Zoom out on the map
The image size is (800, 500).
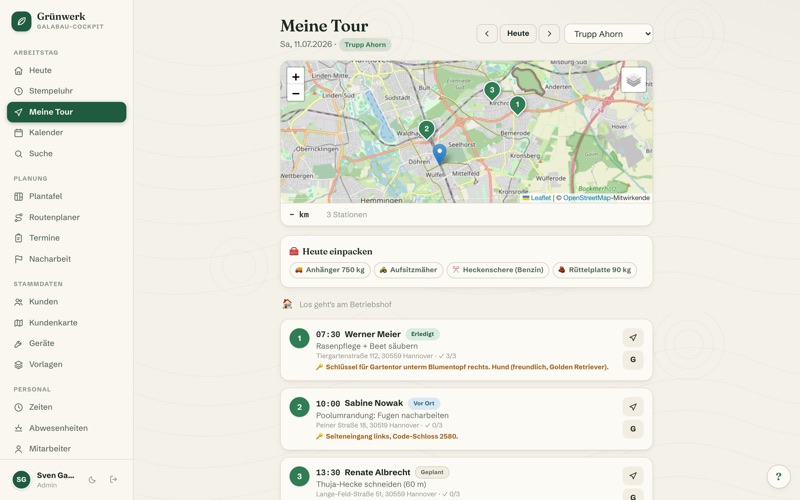coord(295,93)
